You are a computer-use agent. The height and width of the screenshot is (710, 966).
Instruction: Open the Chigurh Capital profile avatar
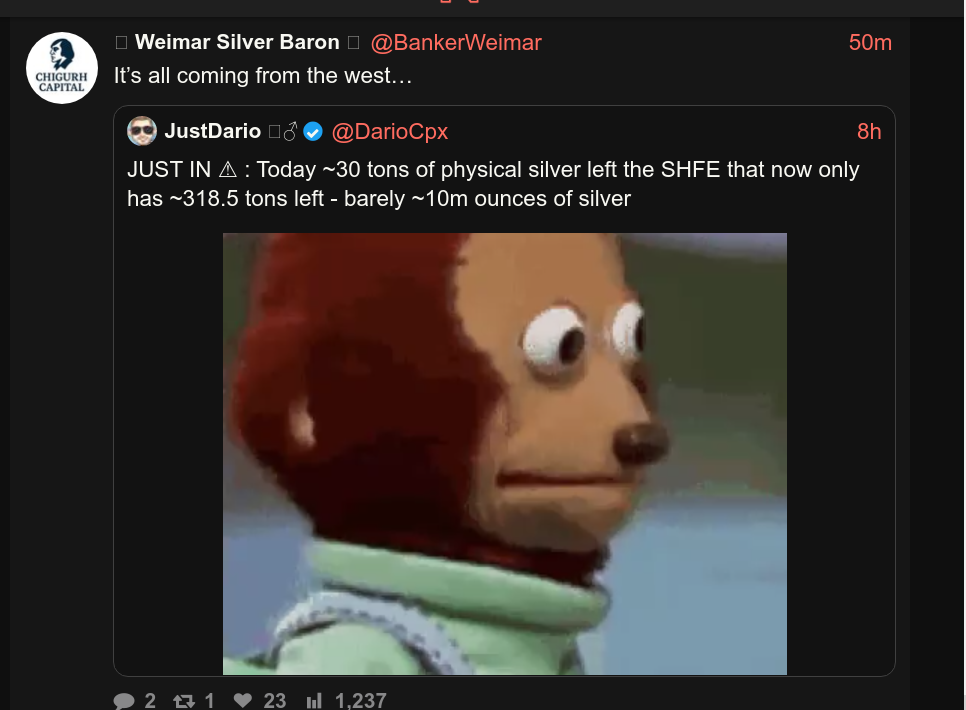click(x=62, y=68)
